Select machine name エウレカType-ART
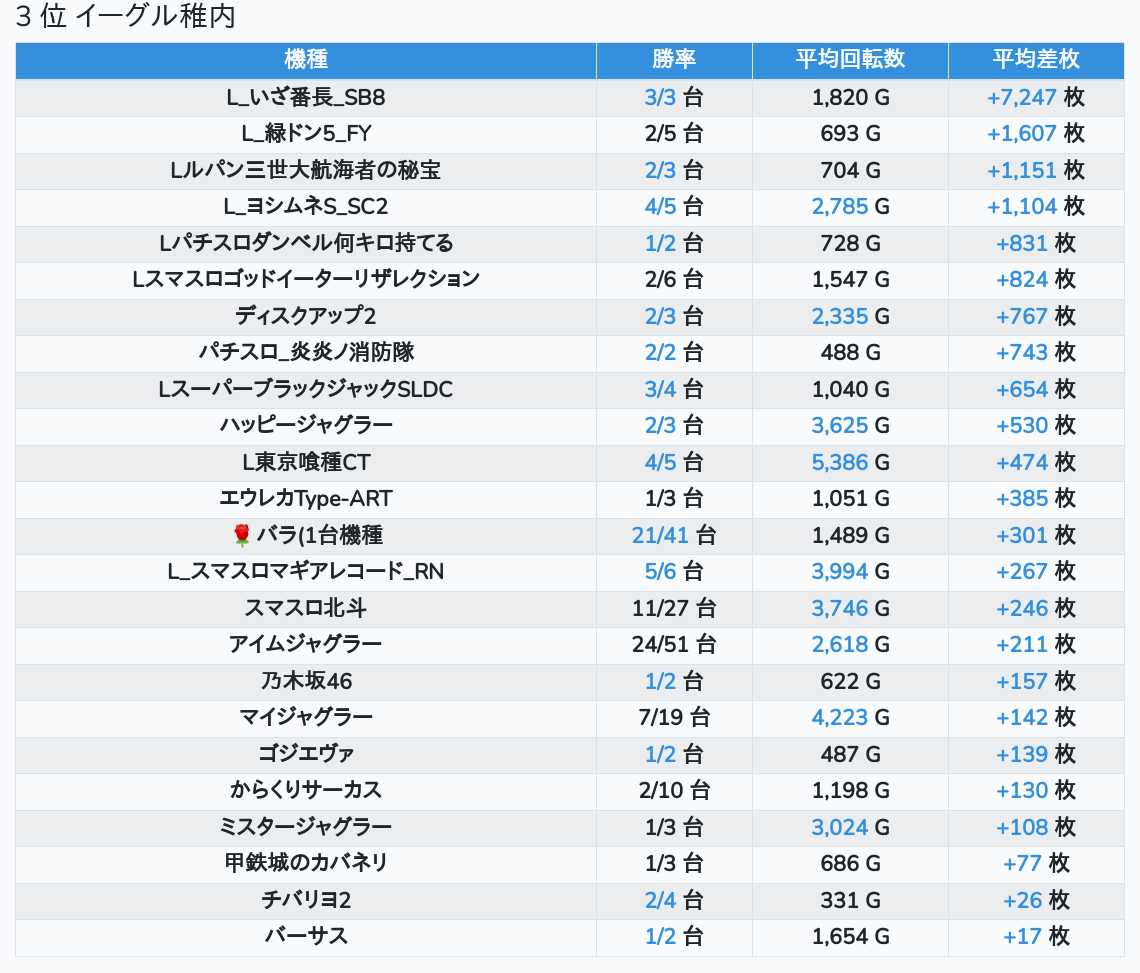Viewport: 1140px width, 973px height. tap(306, 499)
